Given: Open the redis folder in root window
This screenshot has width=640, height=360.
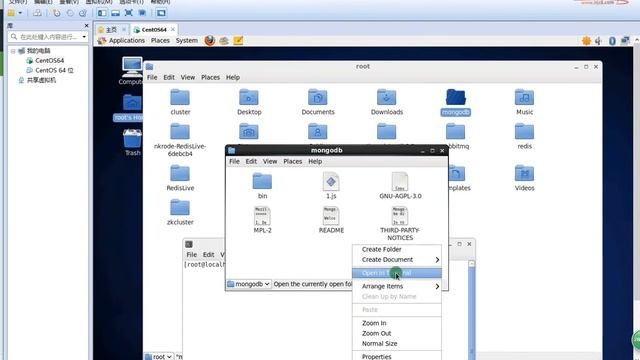Looking at the screenshot, I should (524, 136).
